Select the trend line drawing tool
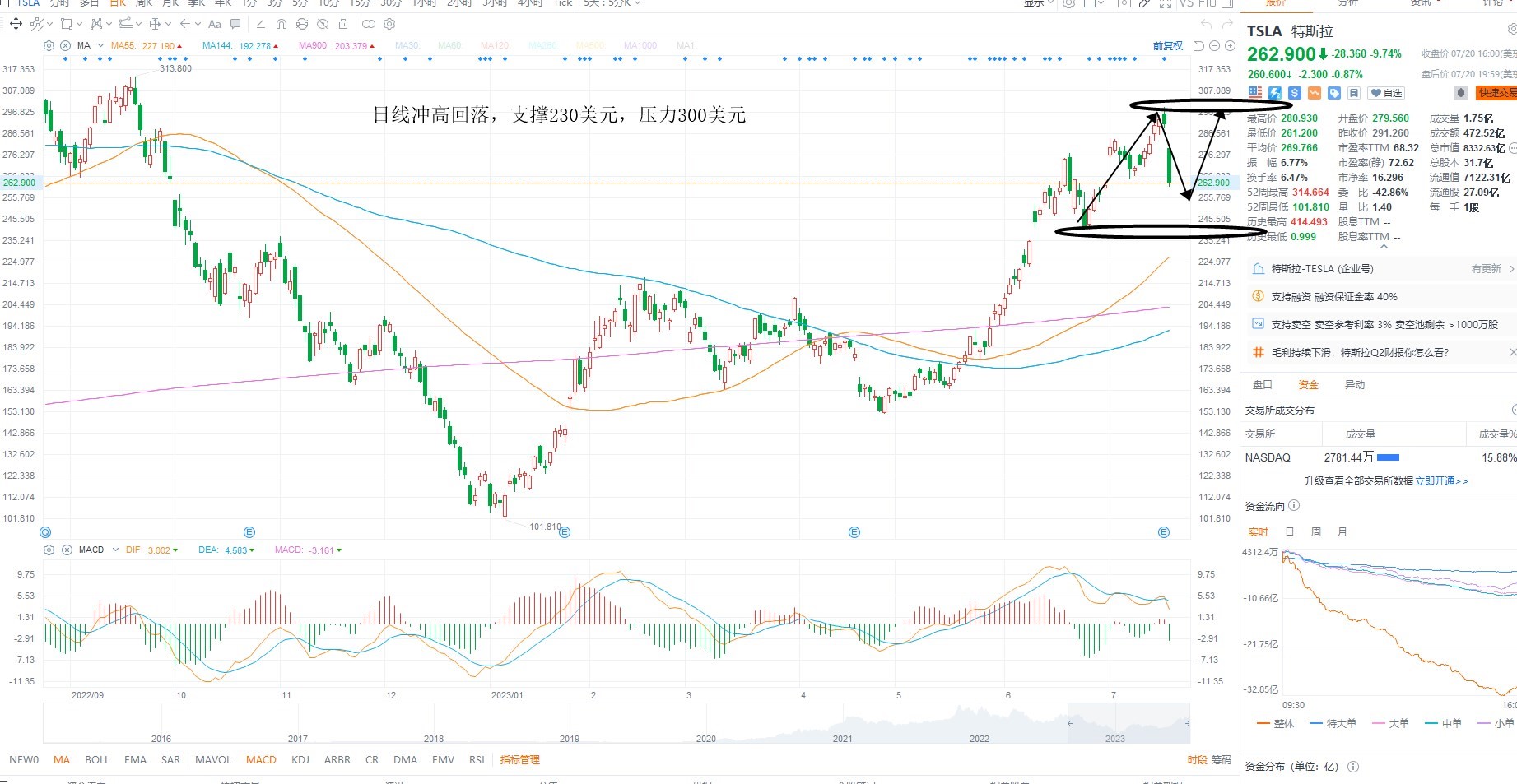This screenshot has height=784, width=1517. click(x=37, y=24)
